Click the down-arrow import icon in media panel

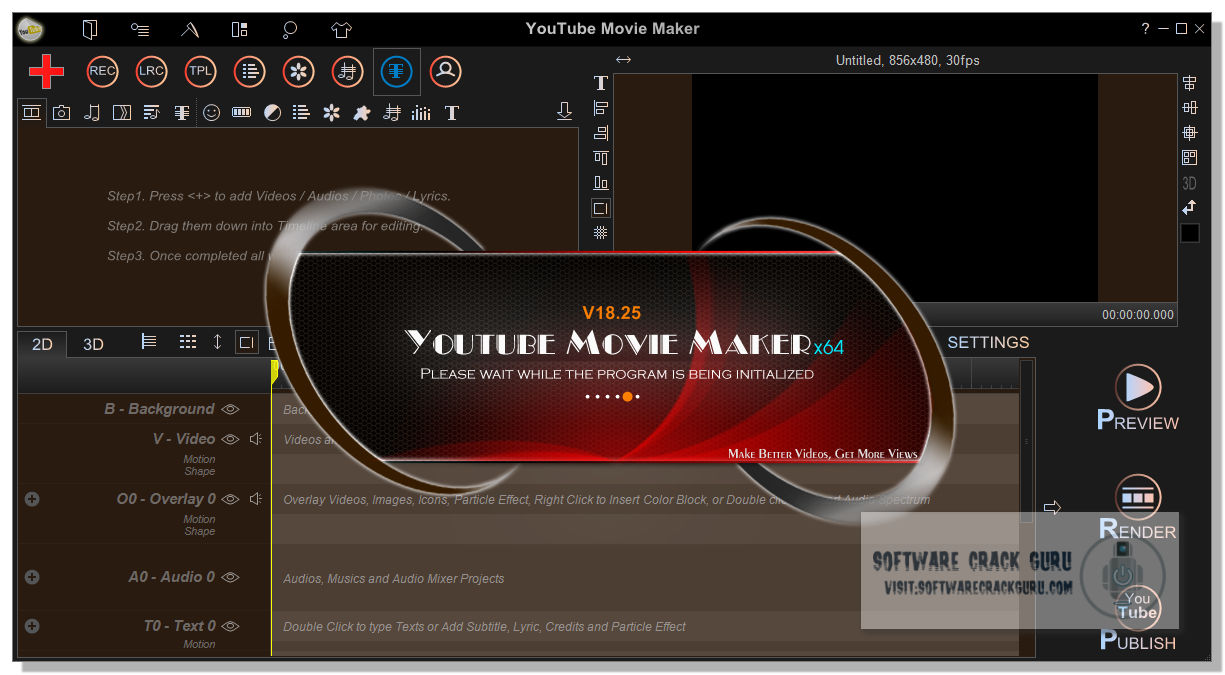(x=564, y=111)
